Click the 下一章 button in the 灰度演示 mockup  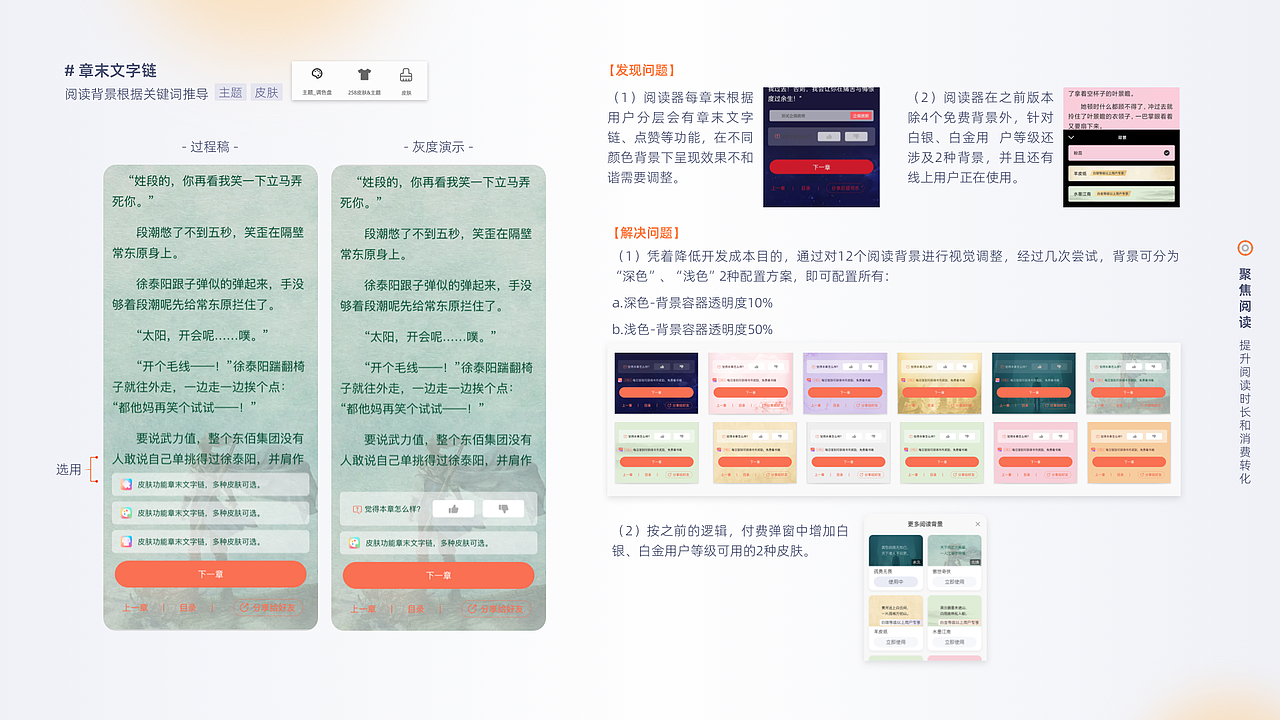pos(438,575)
